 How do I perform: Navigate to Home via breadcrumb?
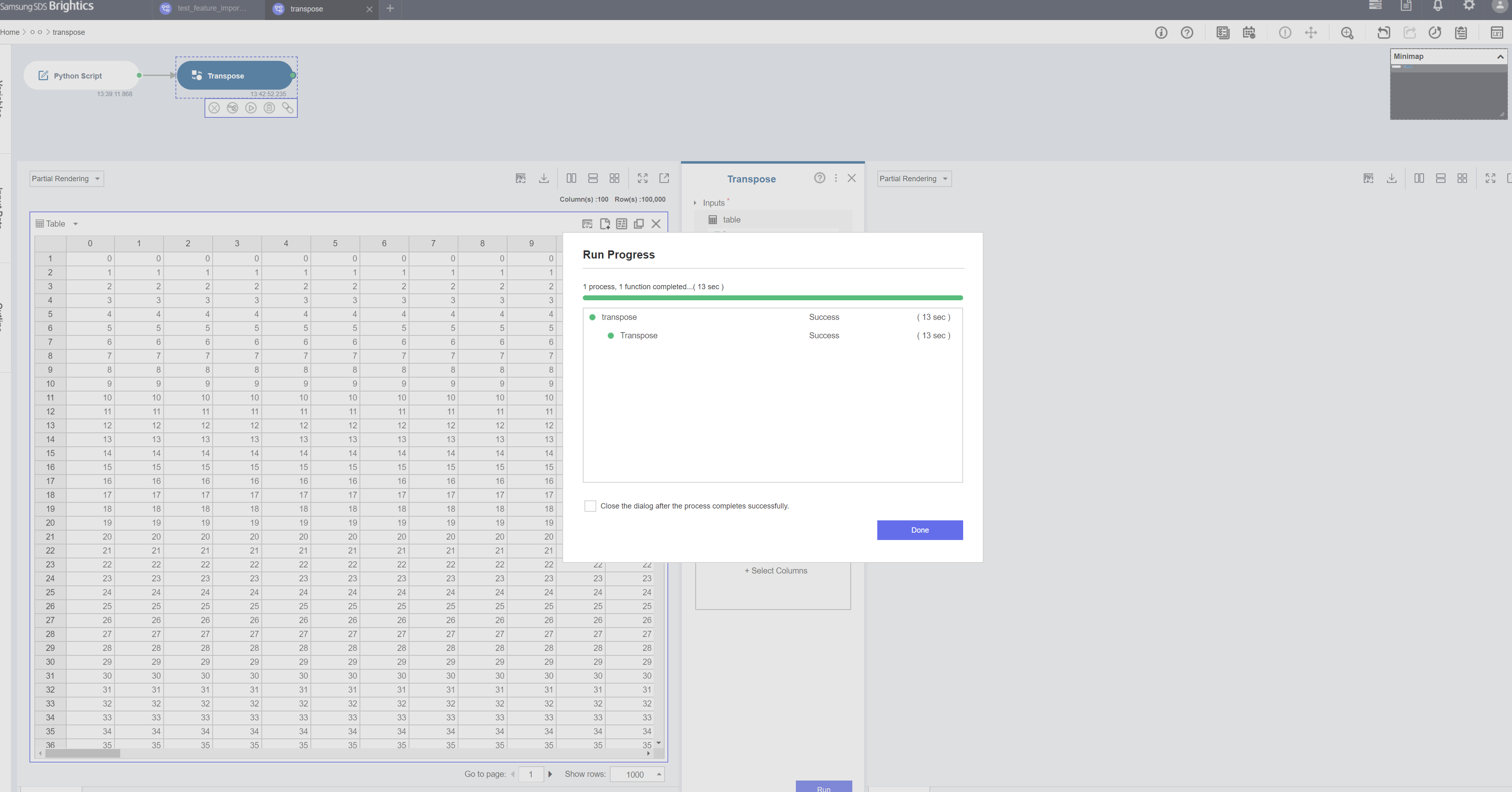pyautogui.click(x=9, y=32)
